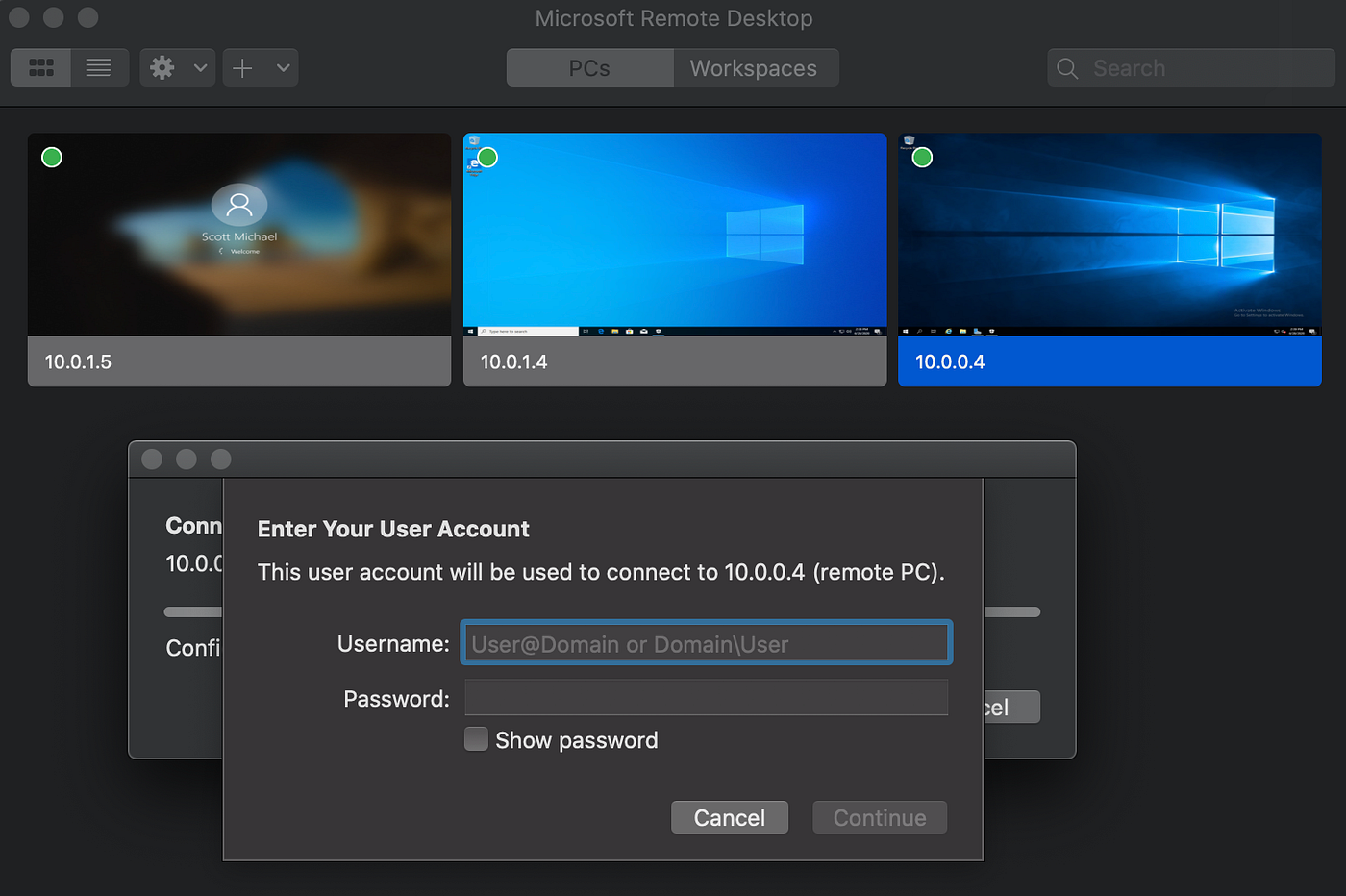Minimize the connection window
Image resolution: width=1346 pixels, height=896 pixels.
[187, 460]
